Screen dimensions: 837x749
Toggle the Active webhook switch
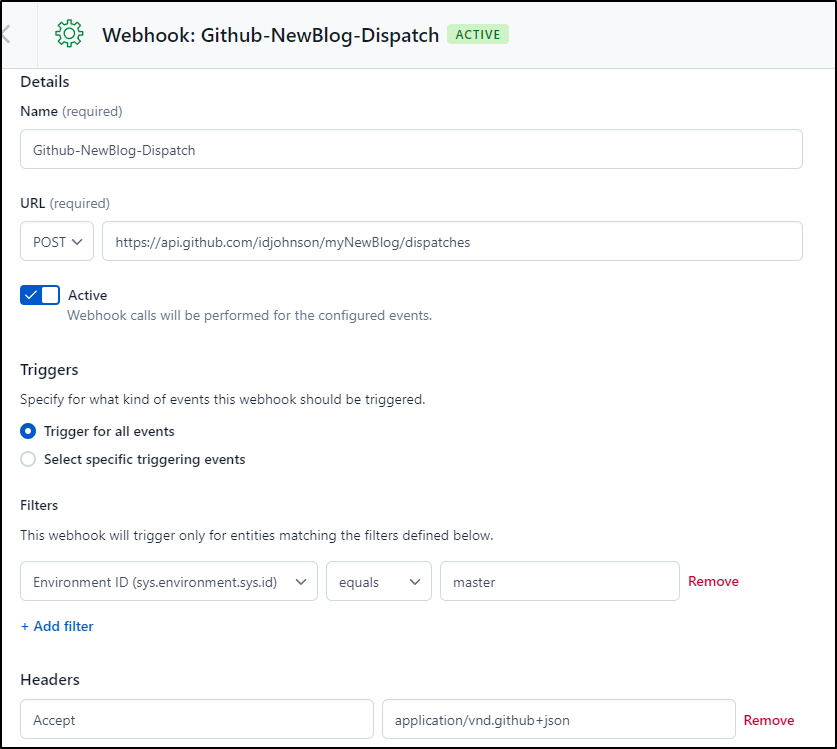pos(40,295)
